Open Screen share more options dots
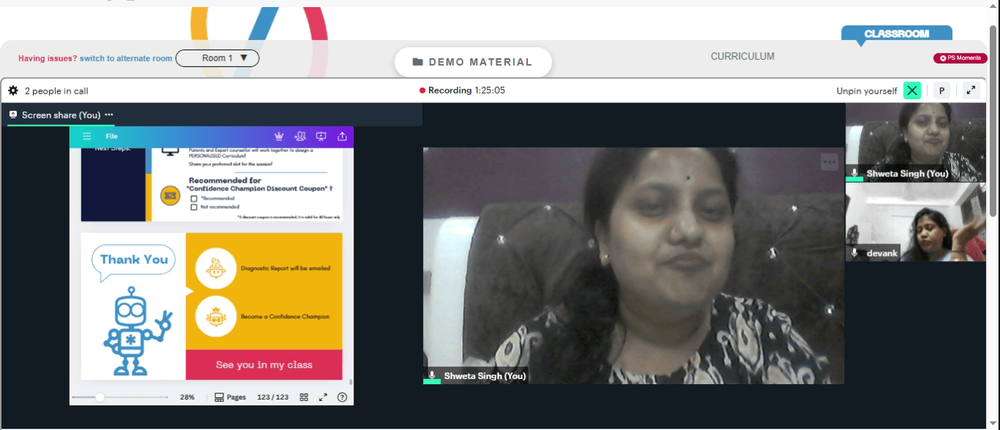The width and height of the screenshot is (1000, 430). [x=109, y=115]
